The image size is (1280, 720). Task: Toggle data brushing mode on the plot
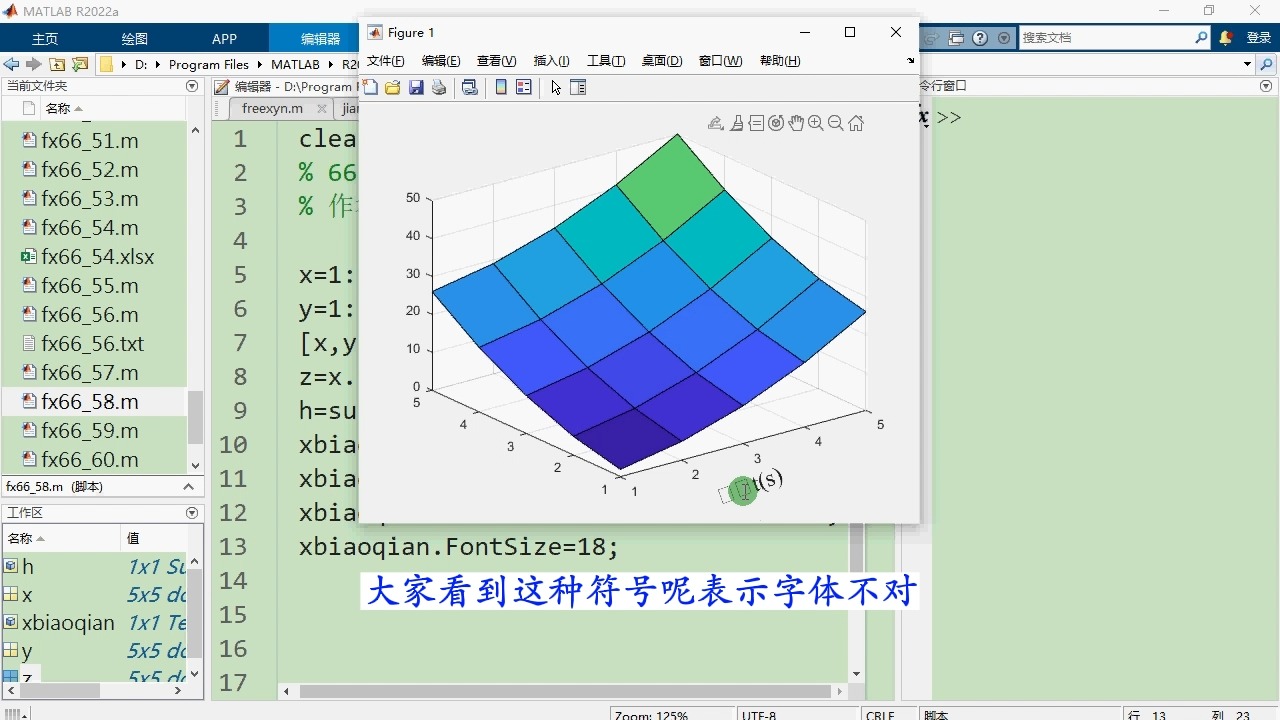pos(737,122)
